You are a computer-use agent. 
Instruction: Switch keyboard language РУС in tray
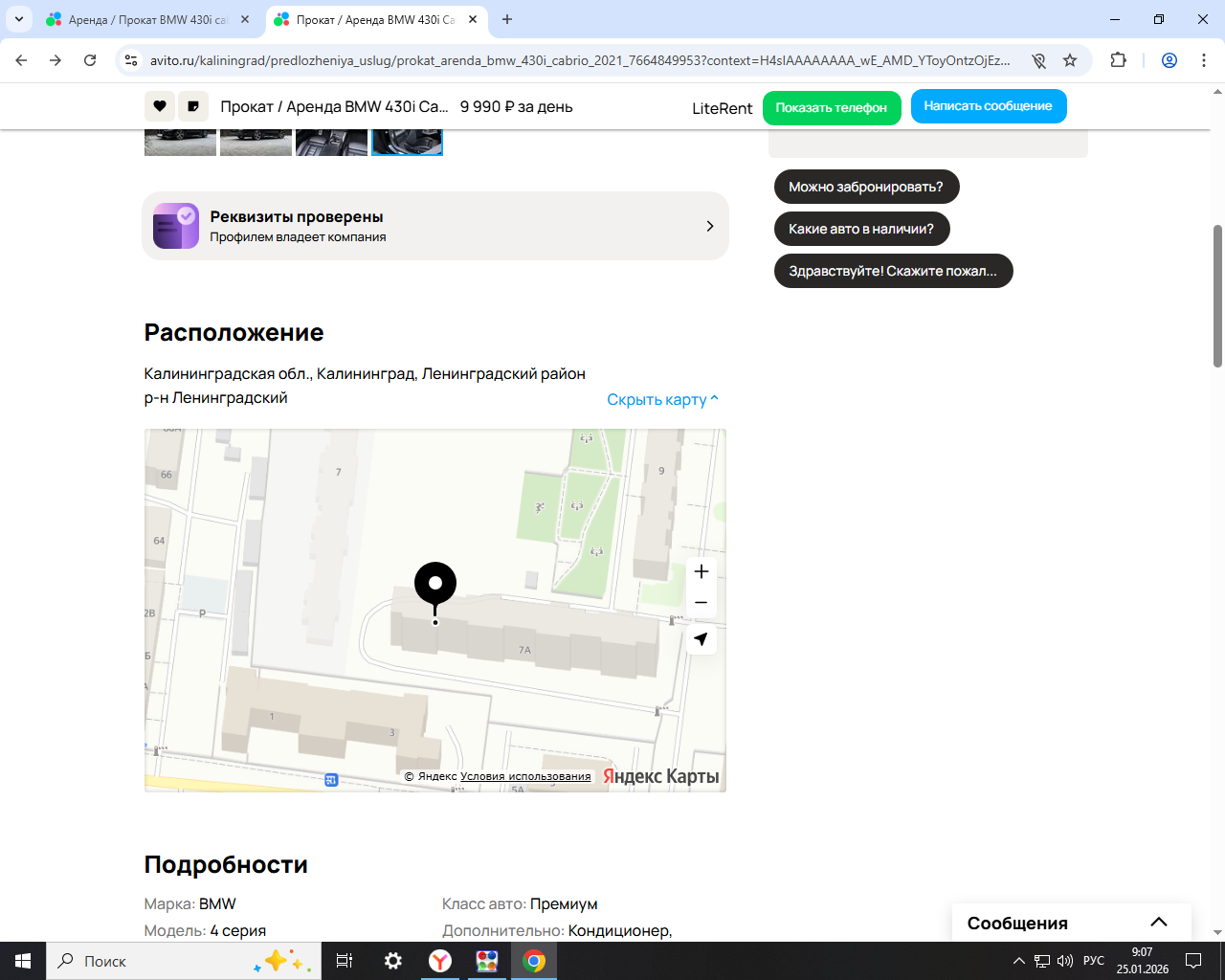tap(1094, 961)
